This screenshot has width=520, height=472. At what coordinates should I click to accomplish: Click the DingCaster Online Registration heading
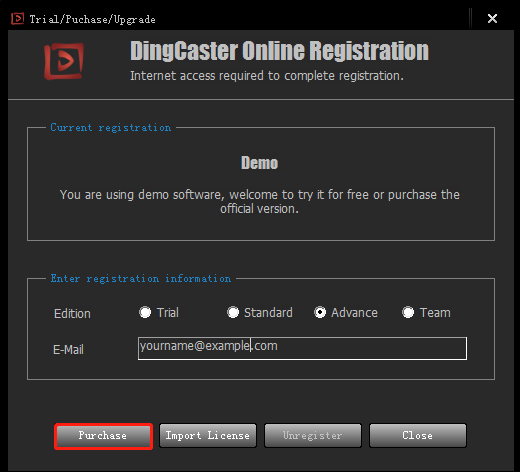point(279,51)
